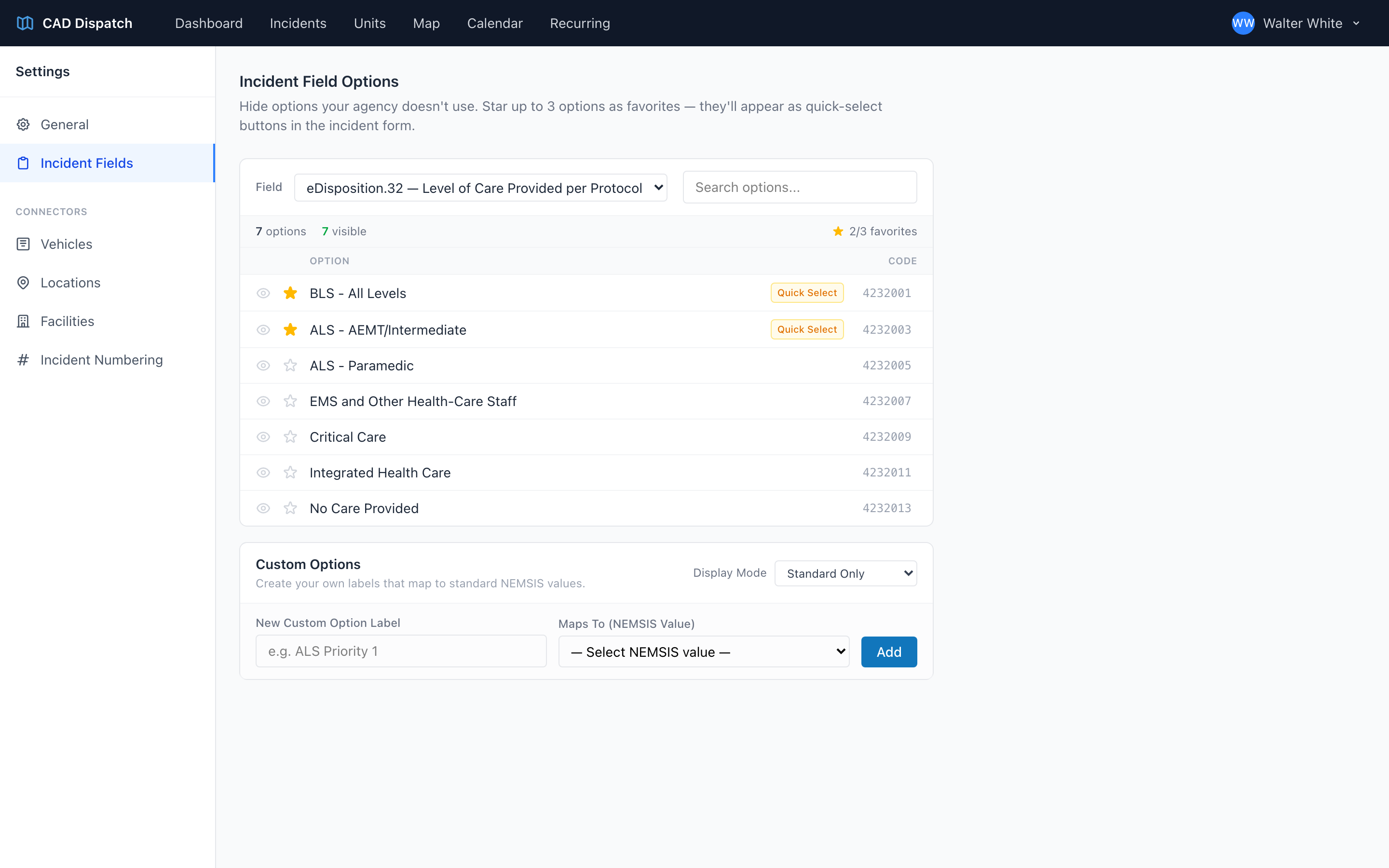Expand the Walter White user menu chevron

coord(1356,24)
